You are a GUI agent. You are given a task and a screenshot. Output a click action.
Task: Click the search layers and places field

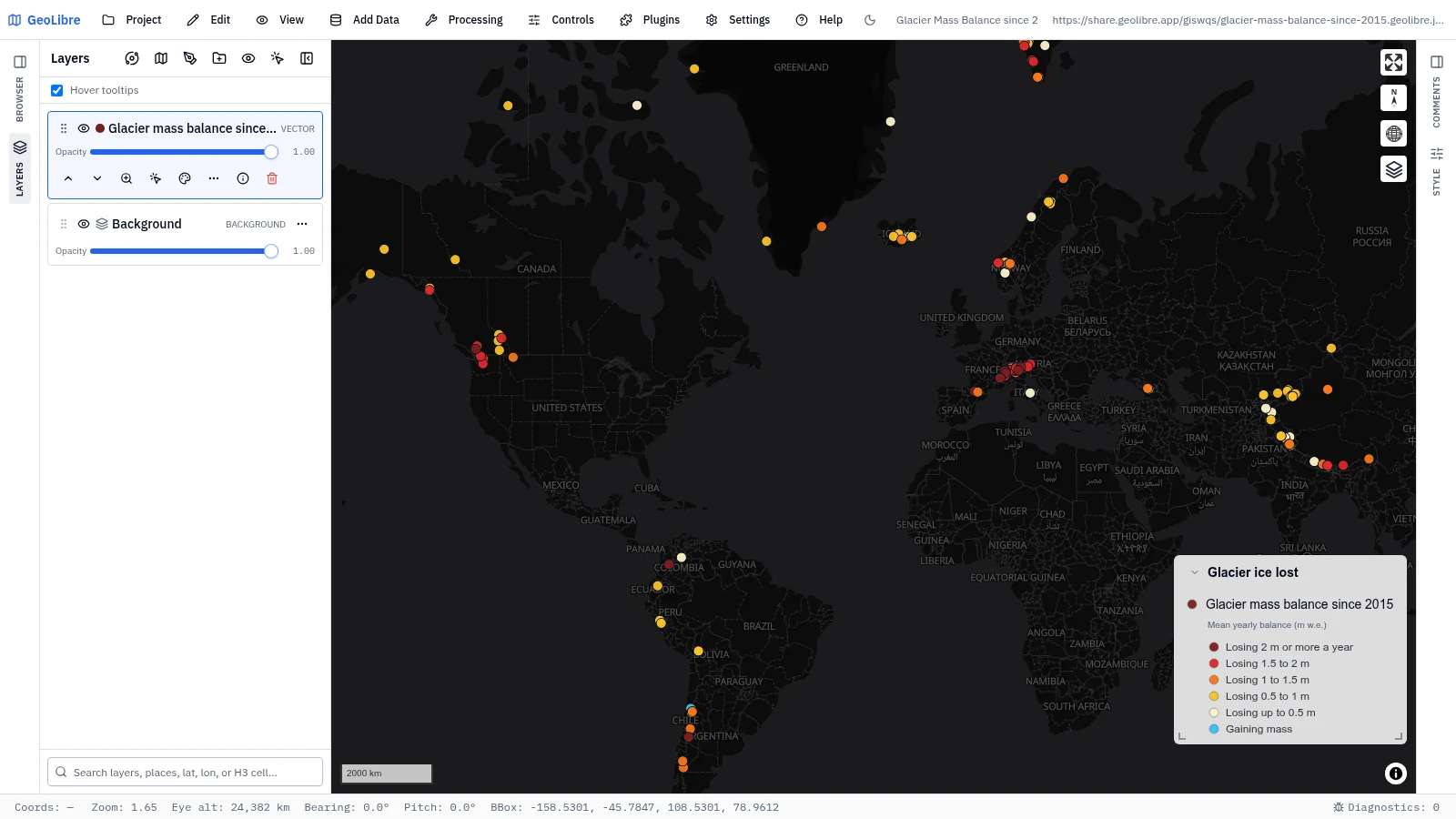pos(185,772)
